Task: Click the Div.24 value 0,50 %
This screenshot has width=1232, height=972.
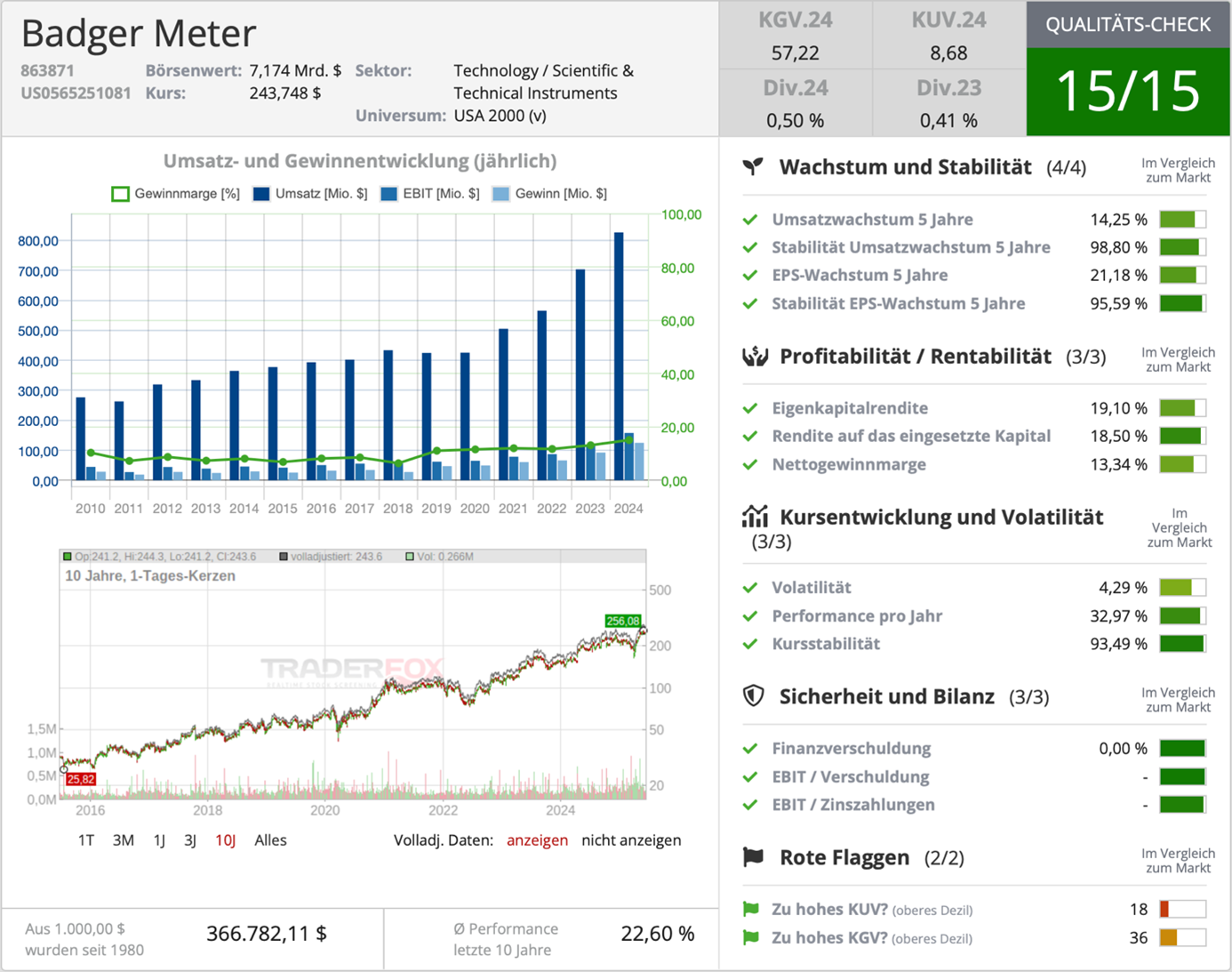Action: 795,121
